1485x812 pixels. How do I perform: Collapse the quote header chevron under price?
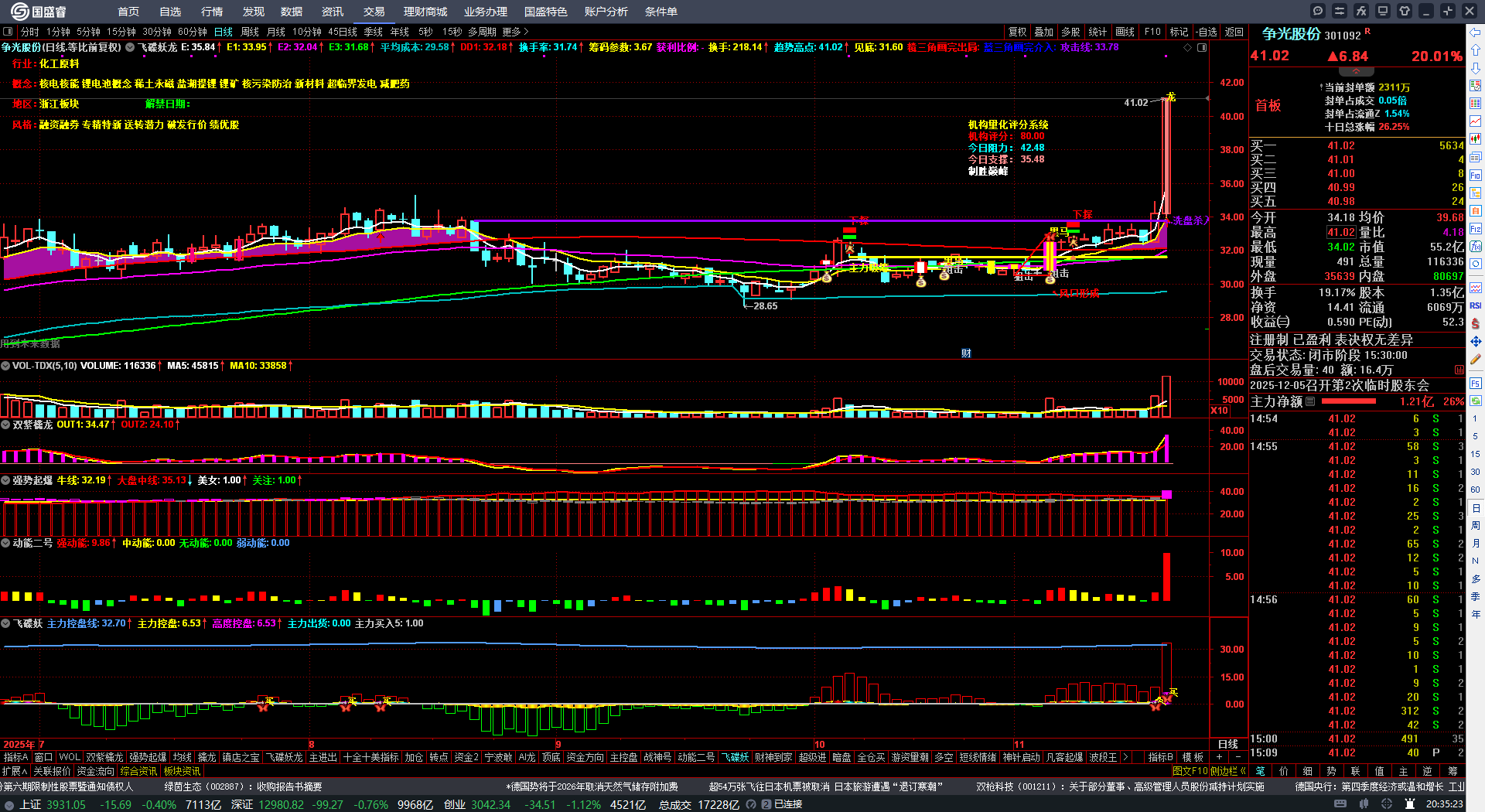(1357, 70)
